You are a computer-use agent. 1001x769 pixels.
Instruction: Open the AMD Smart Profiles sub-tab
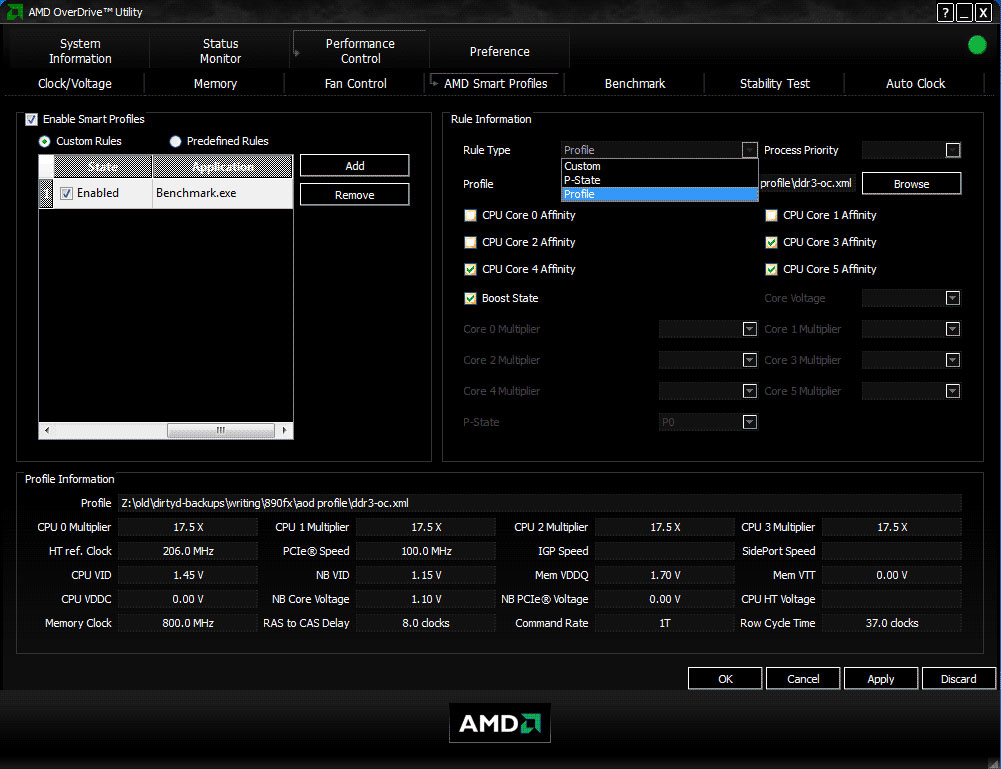[495, 84]
